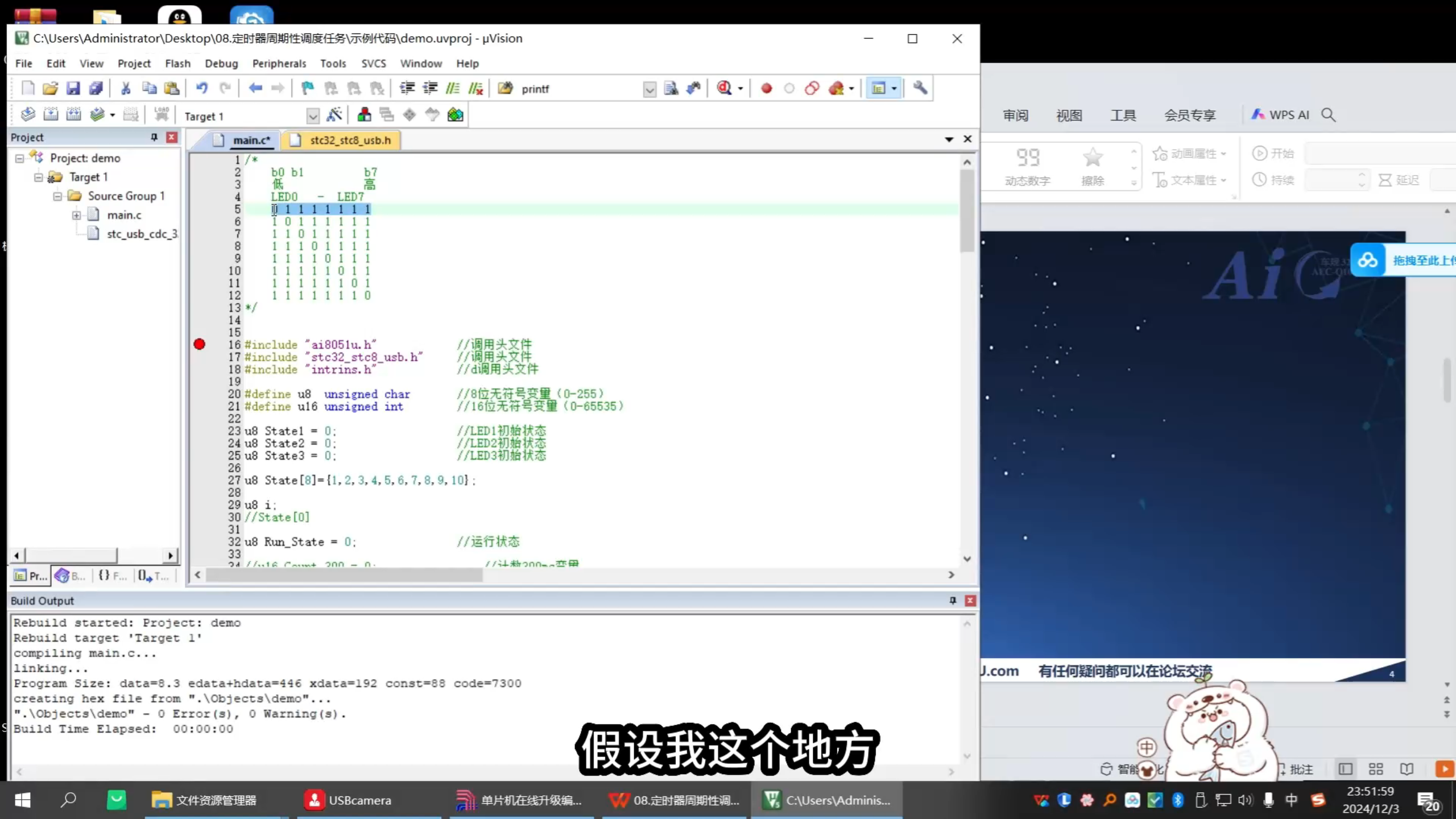The height and width of the screenshot is (819, 1456).
Task: Open the Target 1 selection dropdown
Action: coord(313,115)
